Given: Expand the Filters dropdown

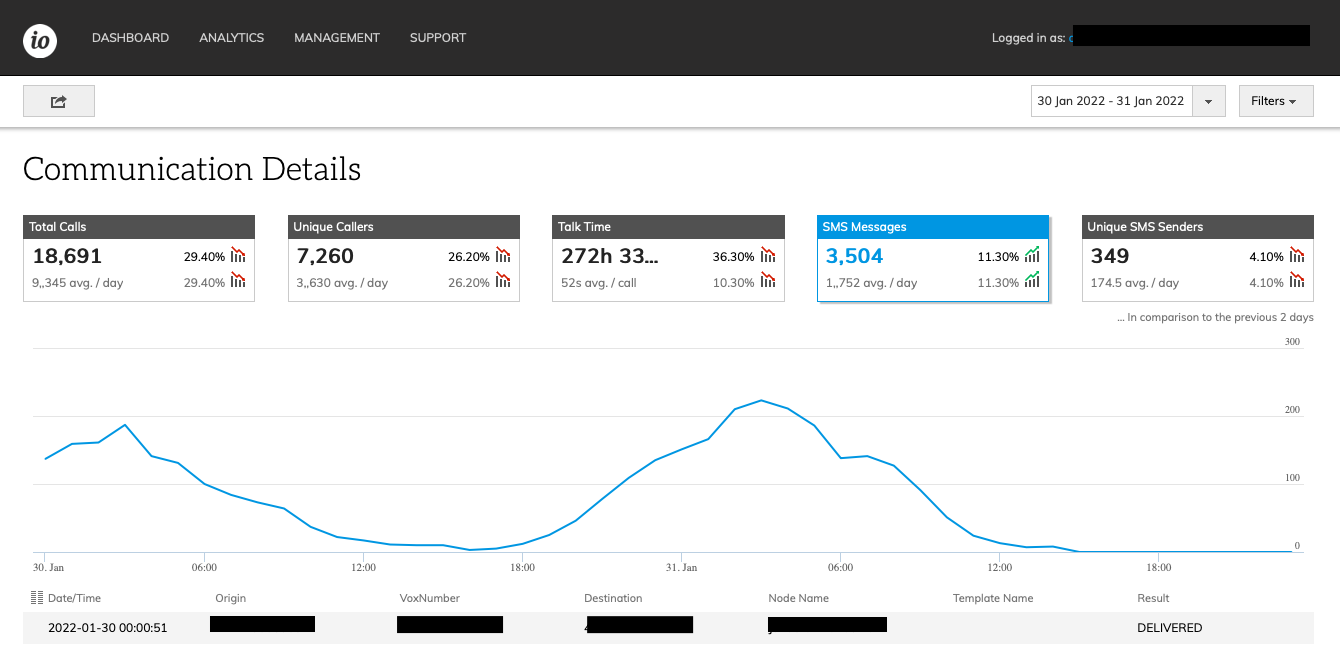Looking at the screenshot, I should click(1275, 101).
